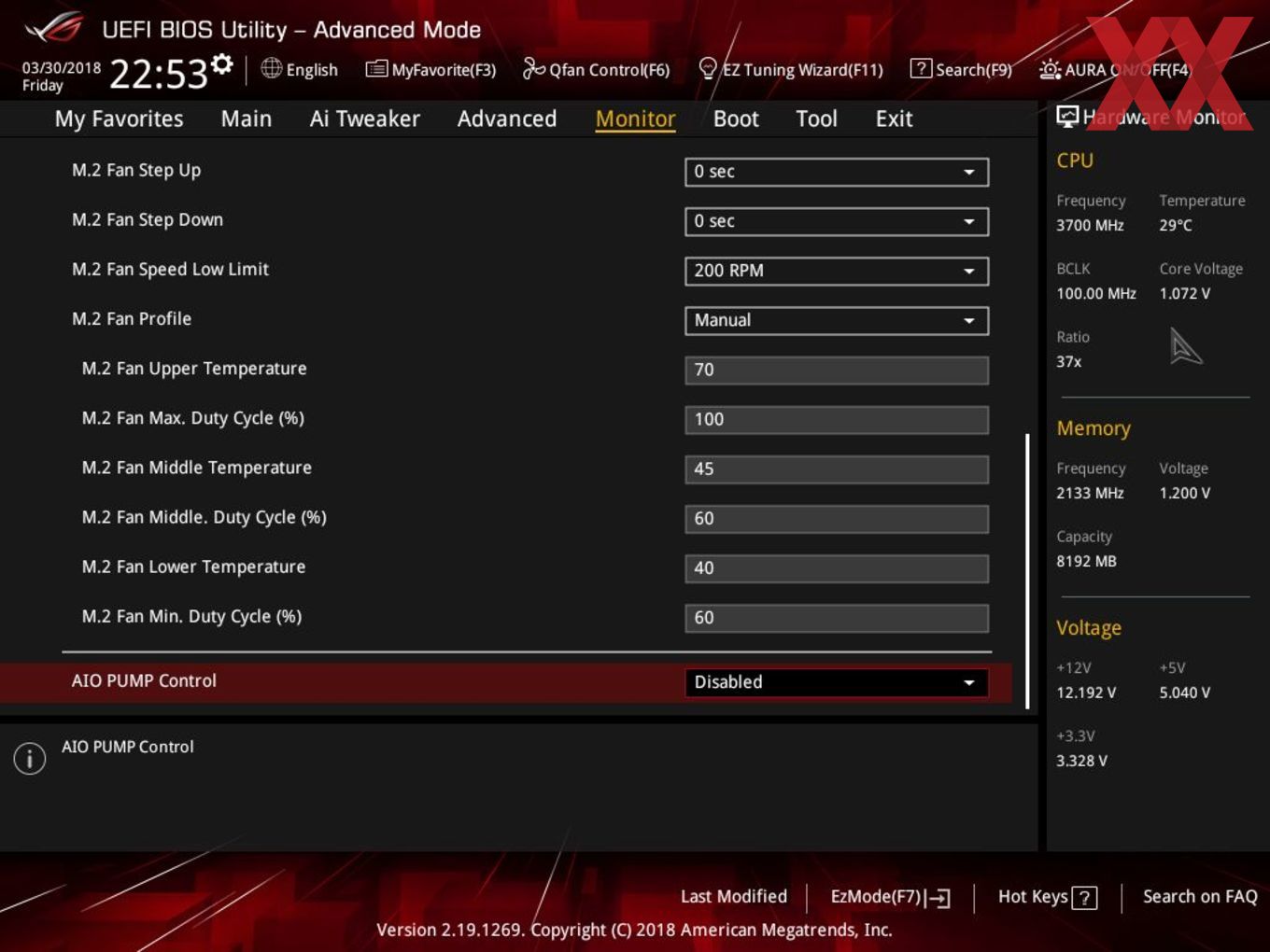Open clock settings gear icon
The image size is (1270, 952).
(221, 63)
